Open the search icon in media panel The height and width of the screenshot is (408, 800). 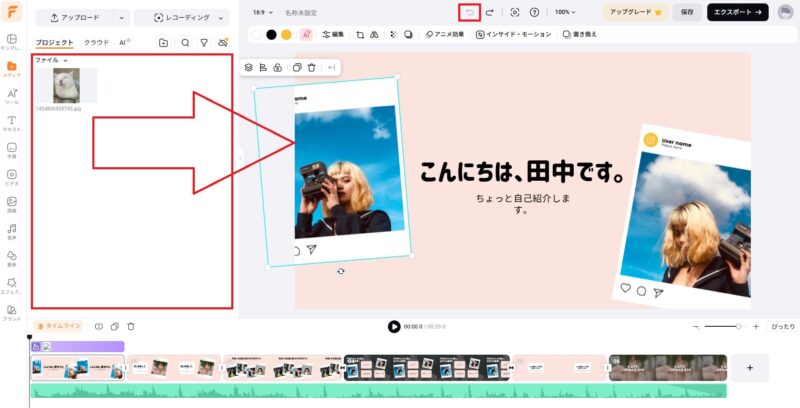[185, 43]
